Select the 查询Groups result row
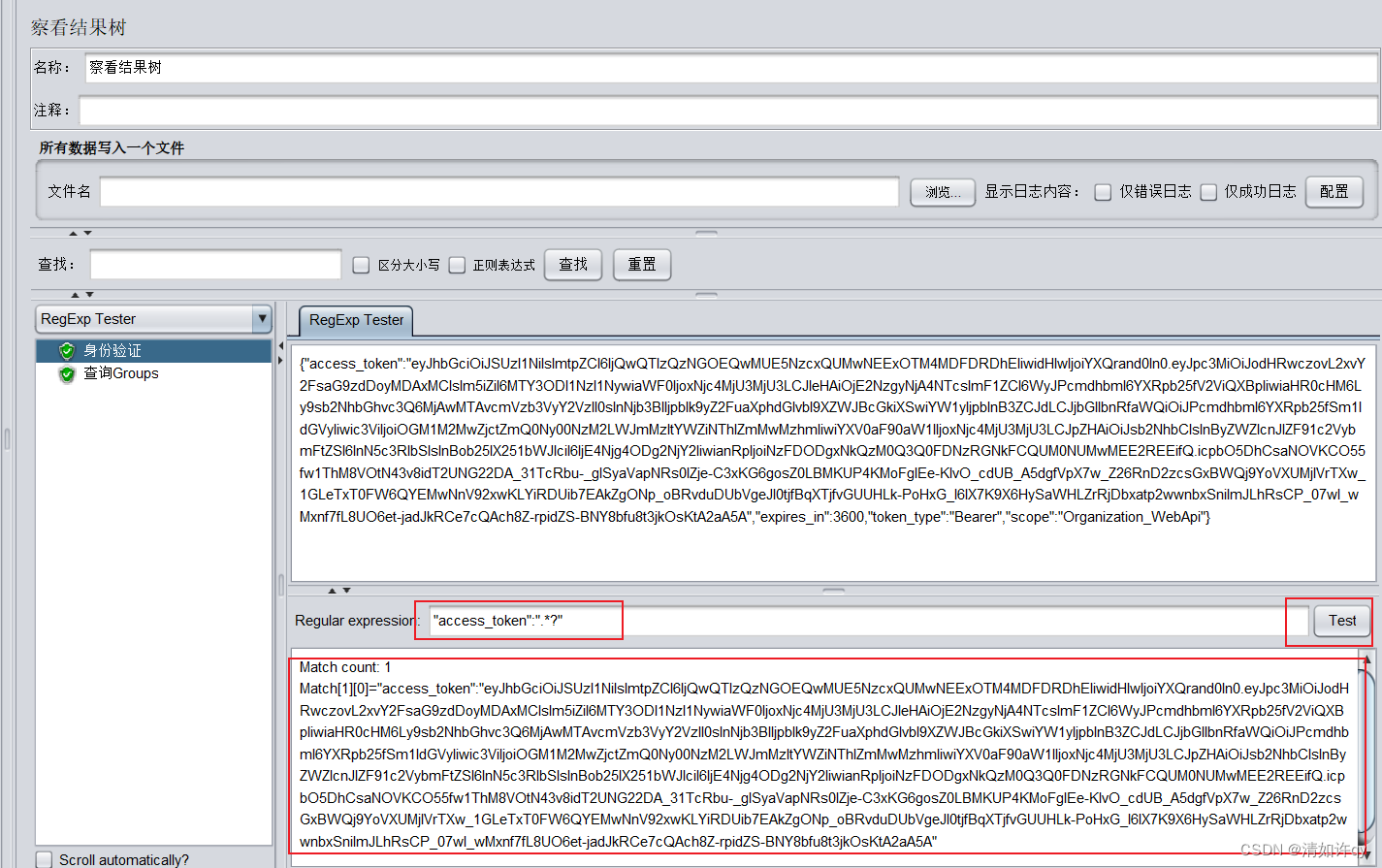1382x868 pixels. pos(120,373)
